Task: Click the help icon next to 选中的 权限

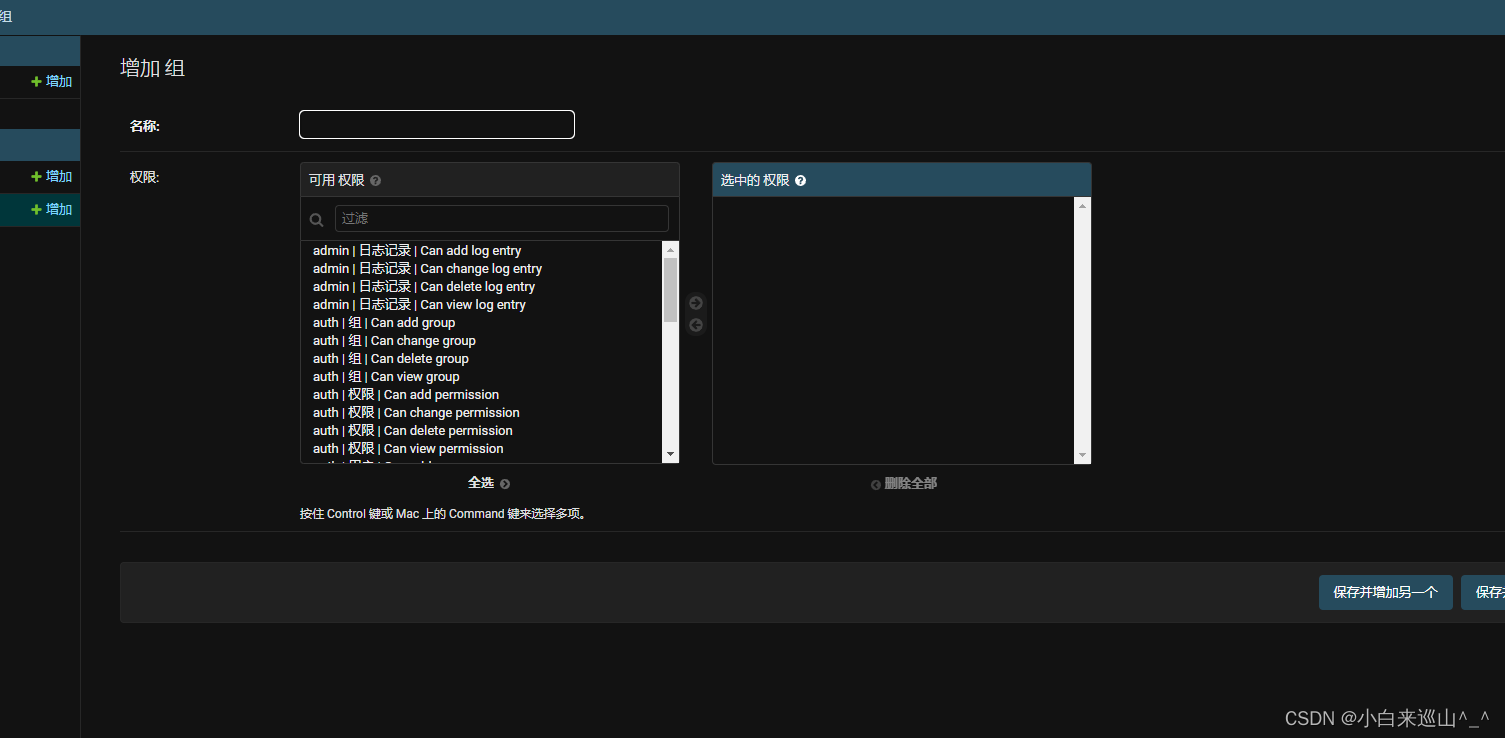Action: [x=800, y=181]
